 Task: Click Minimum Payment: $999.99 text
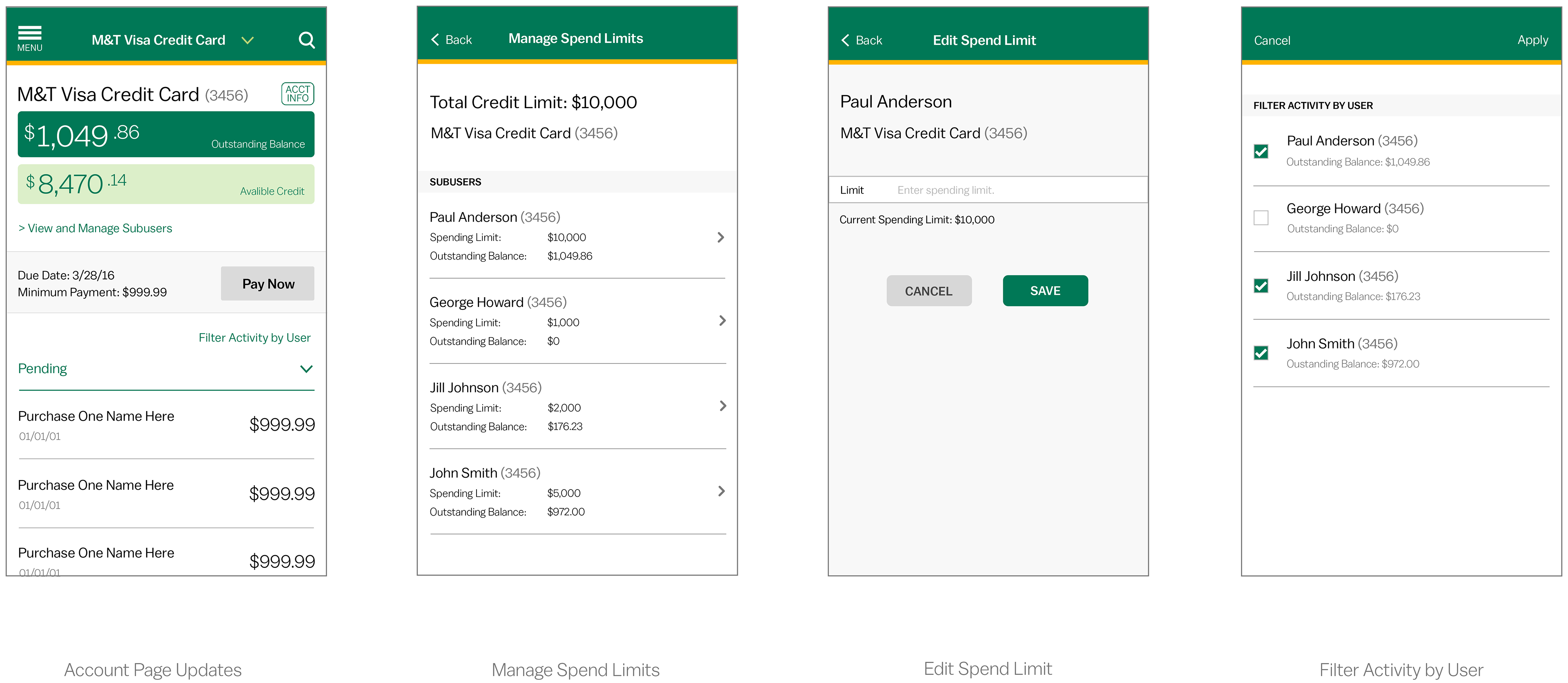click(x=92, y=292)
